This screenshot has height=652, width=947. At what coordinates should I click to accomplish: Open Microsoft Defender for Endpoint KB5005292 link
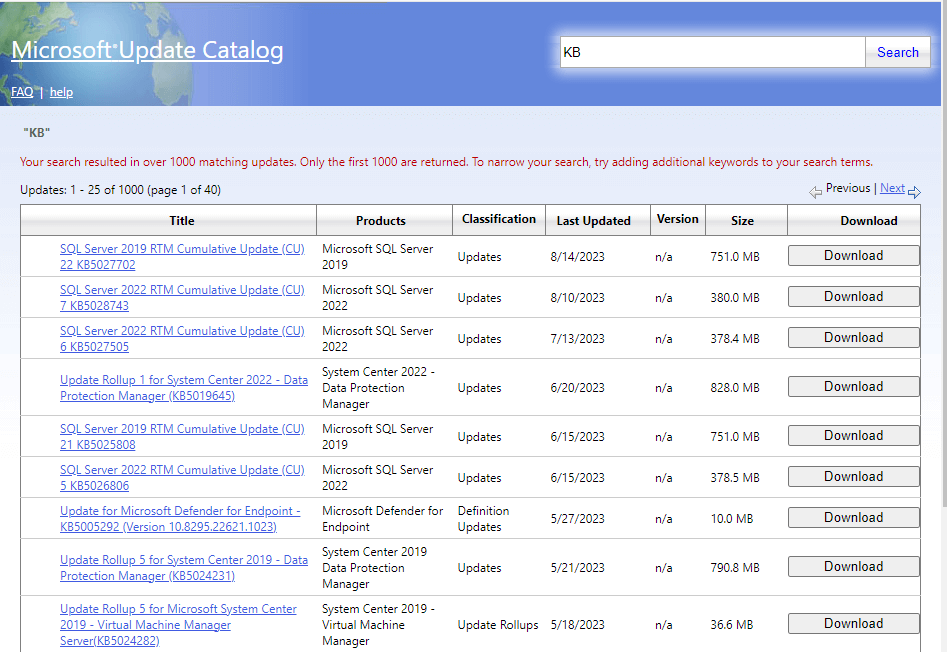(x=180, y=519)
